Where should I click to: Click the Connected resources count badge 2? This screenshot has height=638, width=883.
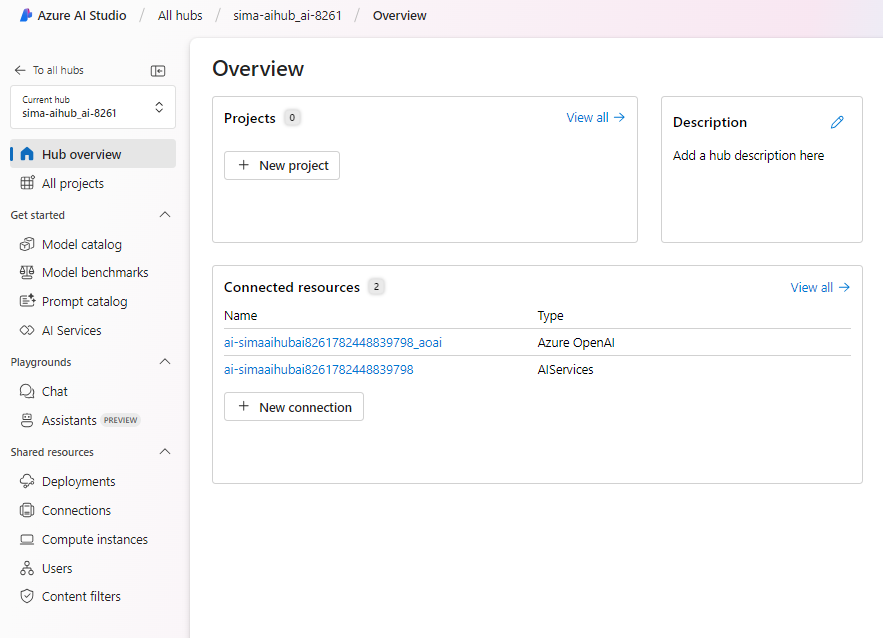pos(376,287)
